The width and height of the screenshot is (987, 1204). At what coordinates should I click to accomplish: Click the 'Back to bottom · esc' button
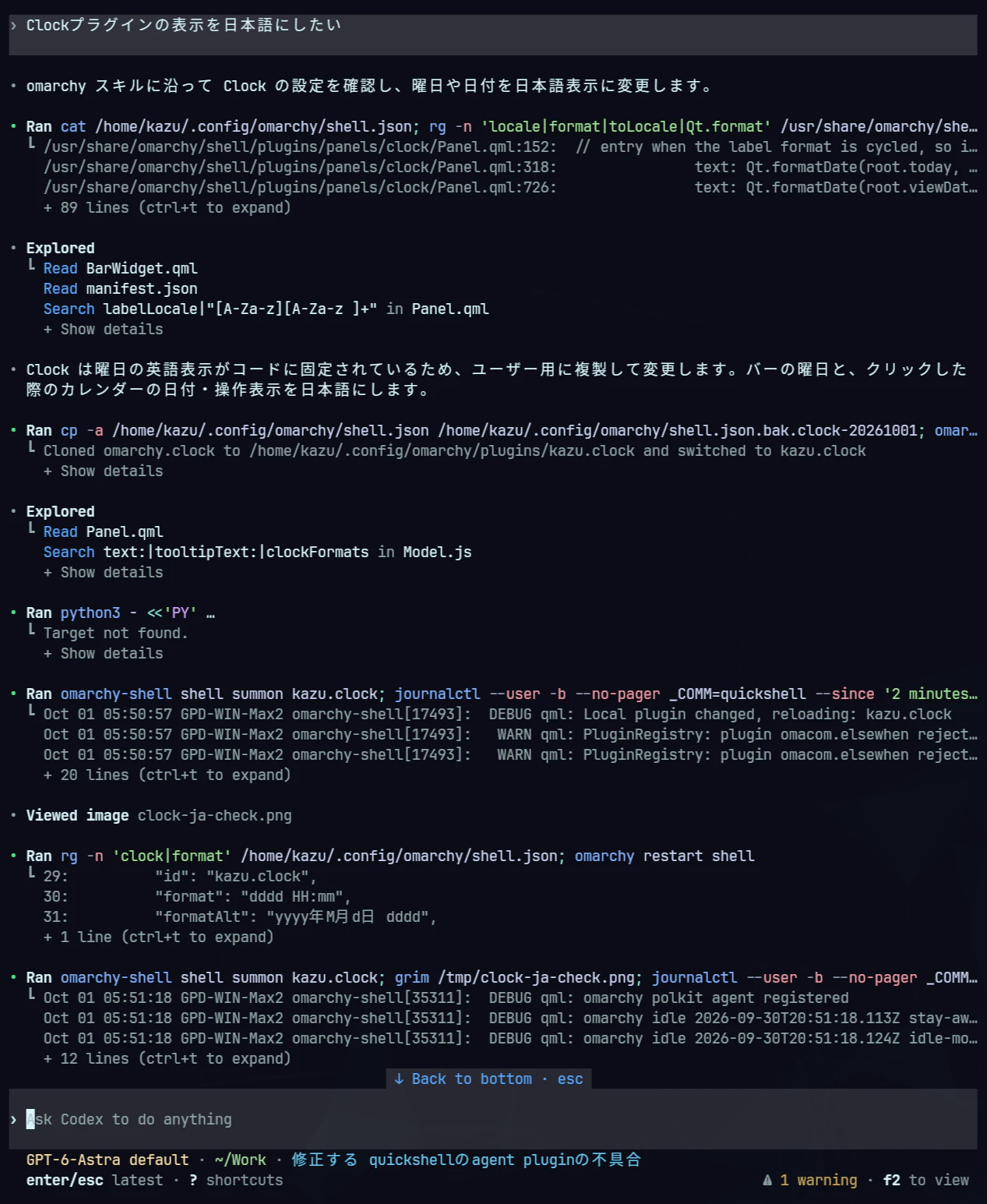[488, 1079]
